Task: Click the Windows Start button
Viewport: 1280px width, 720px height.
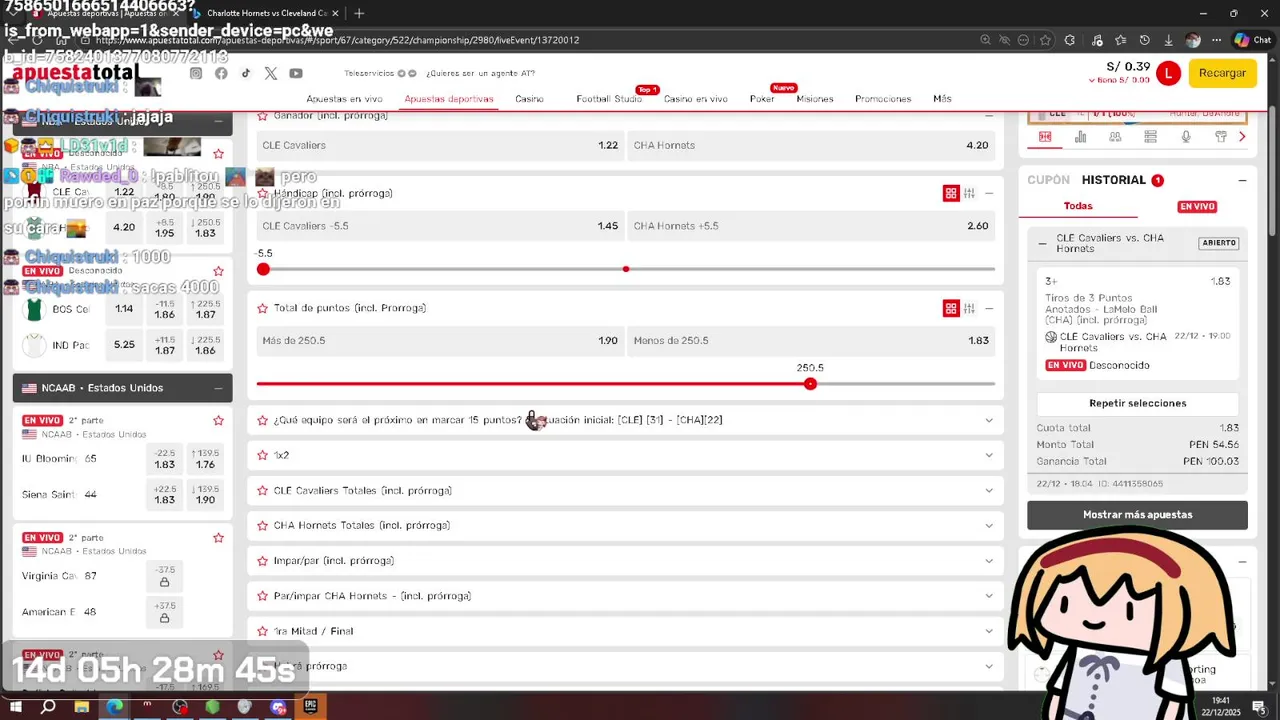Action: pos(15,707)
